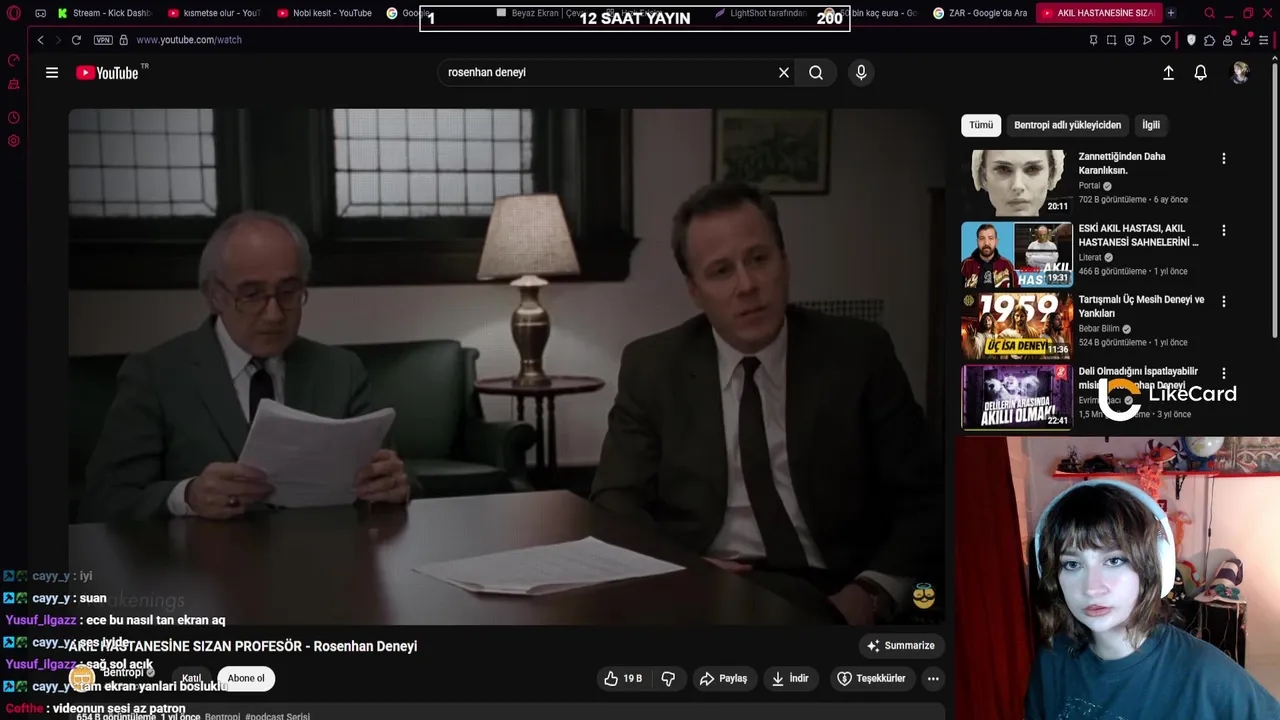
Task: Subscribe with the Abone ol button
Action: coord(246,678)
